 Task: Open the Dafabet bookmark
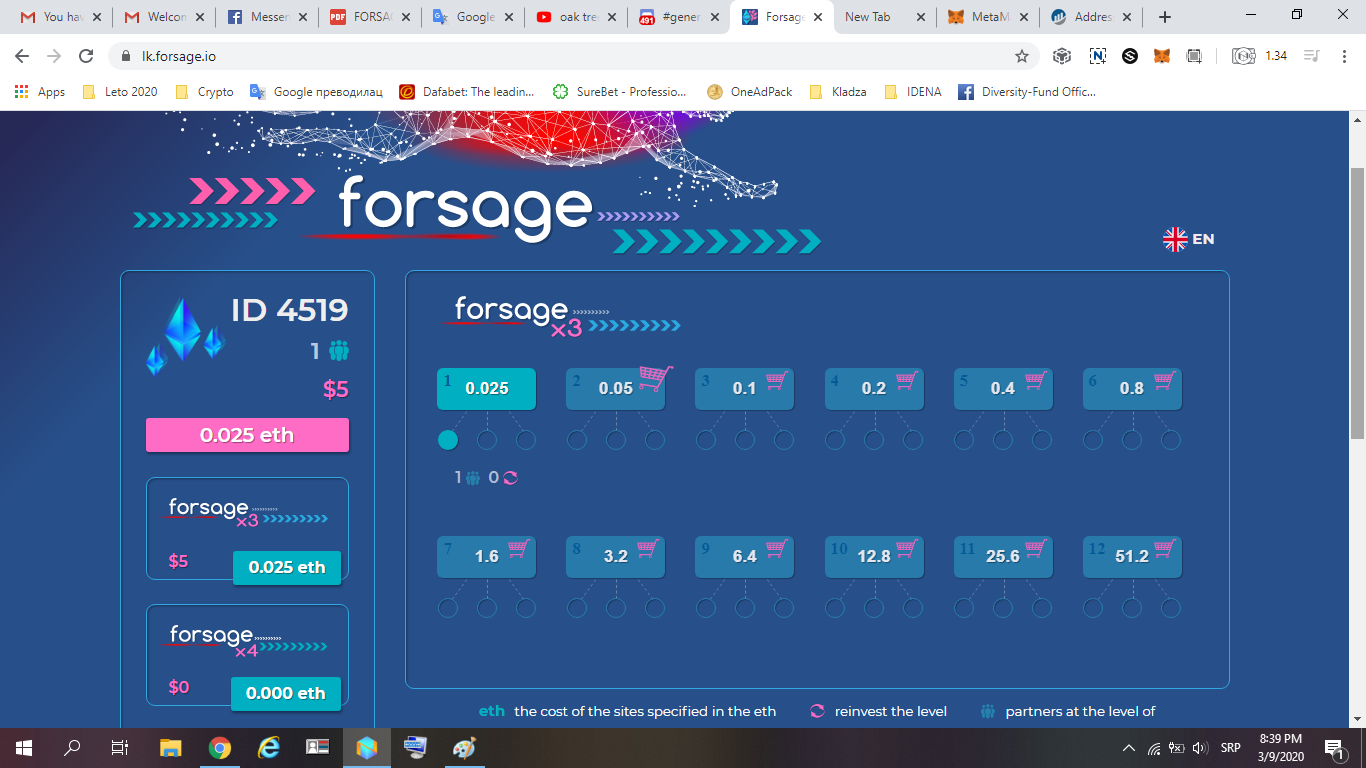[x=467, y=91]
